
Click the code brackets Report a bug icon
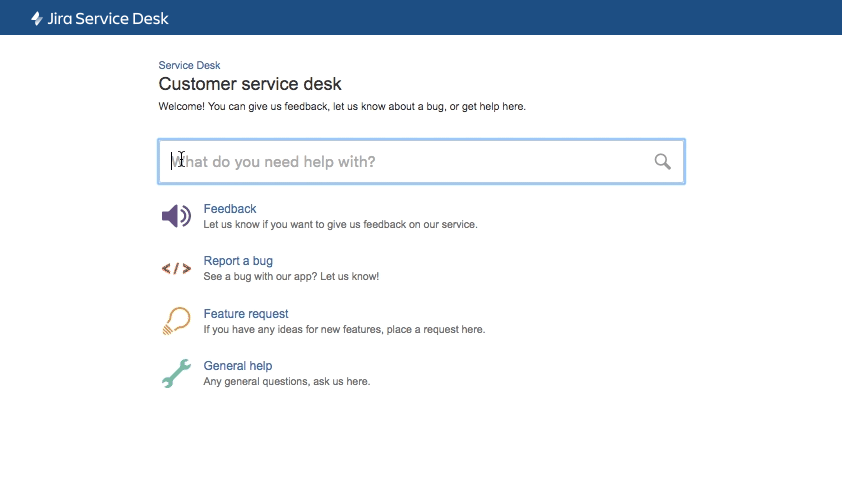coord(176,268)
